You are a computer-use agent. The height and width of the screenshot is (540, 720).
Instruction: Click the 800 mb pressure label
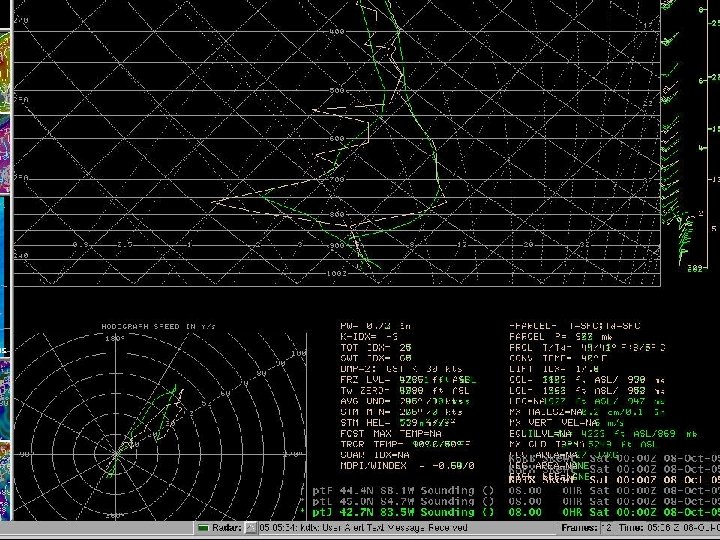pos(337,214)
